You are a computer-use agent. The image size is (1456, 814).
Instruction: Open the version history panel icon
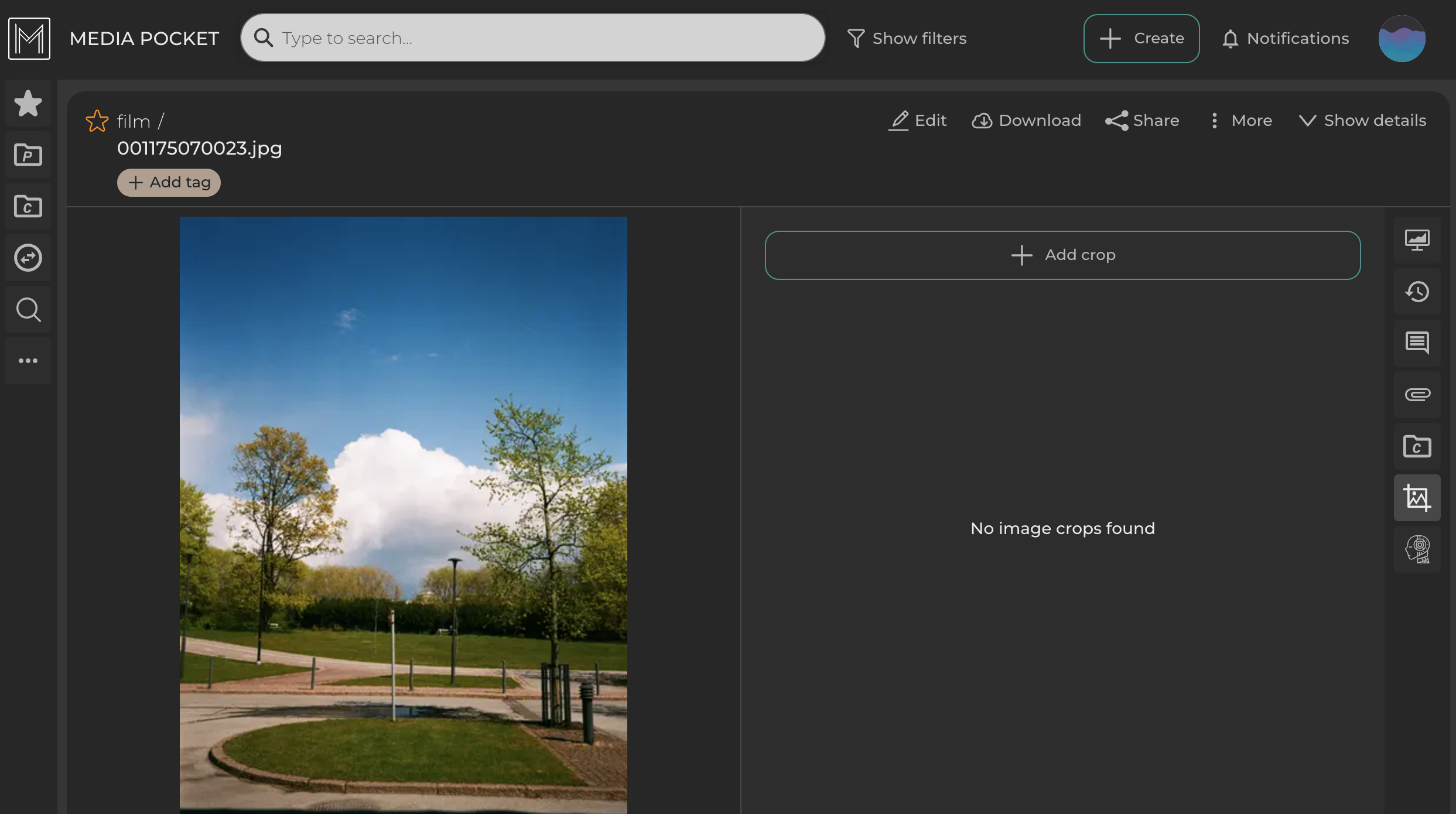point(1417,292)
